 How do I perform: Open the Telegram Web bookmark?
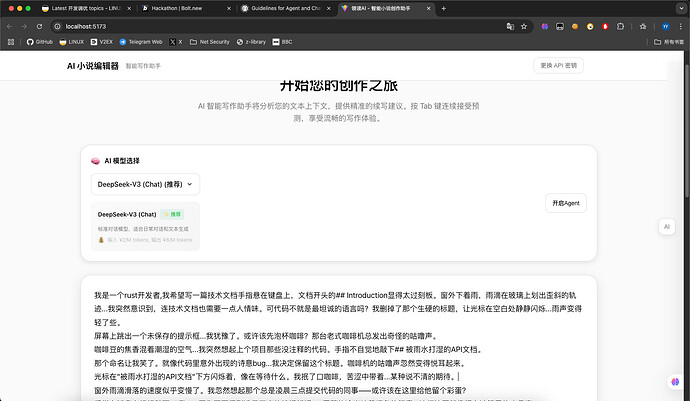pos(141,42)
